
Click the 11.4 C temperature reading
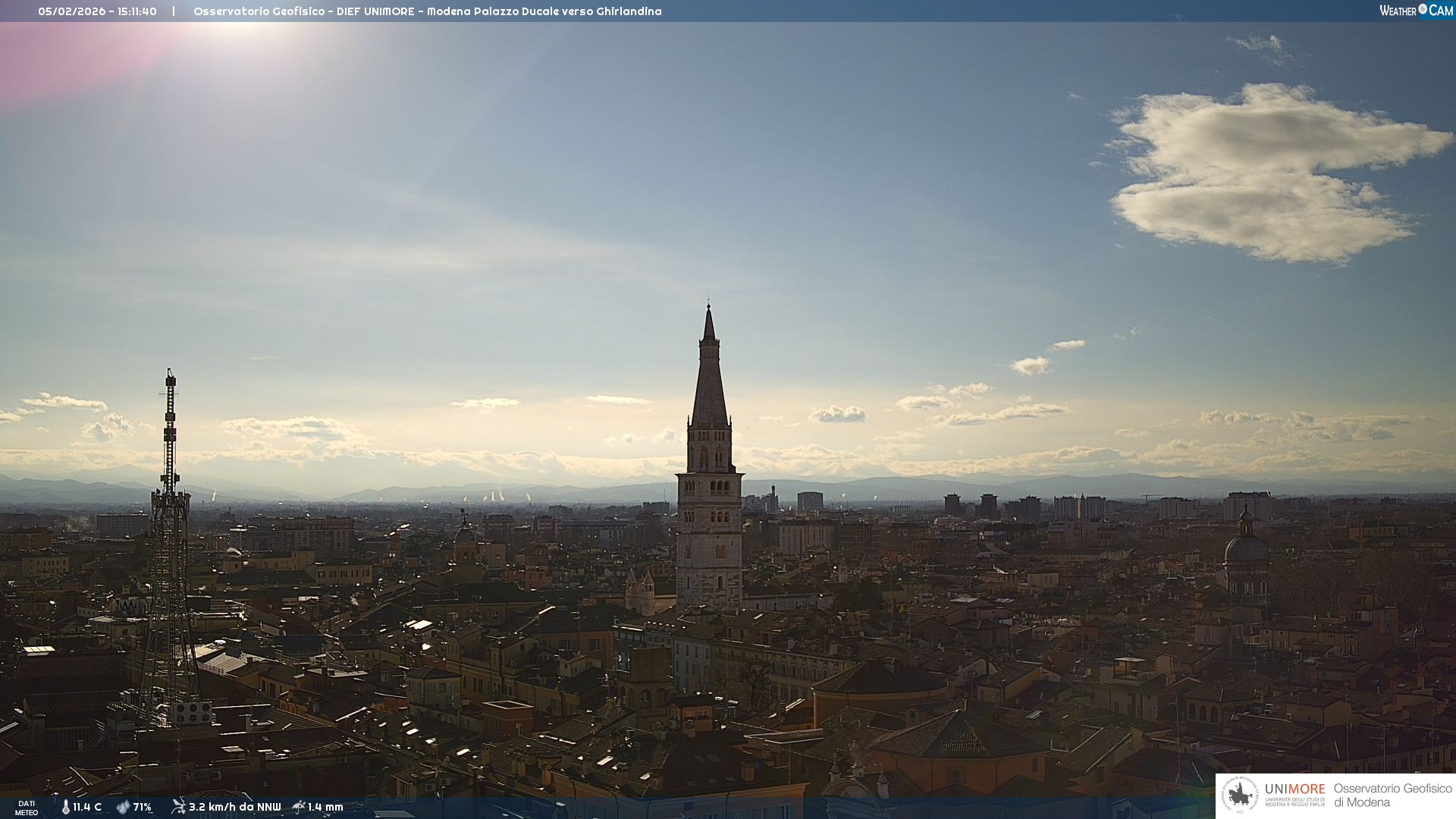point(87,807)
